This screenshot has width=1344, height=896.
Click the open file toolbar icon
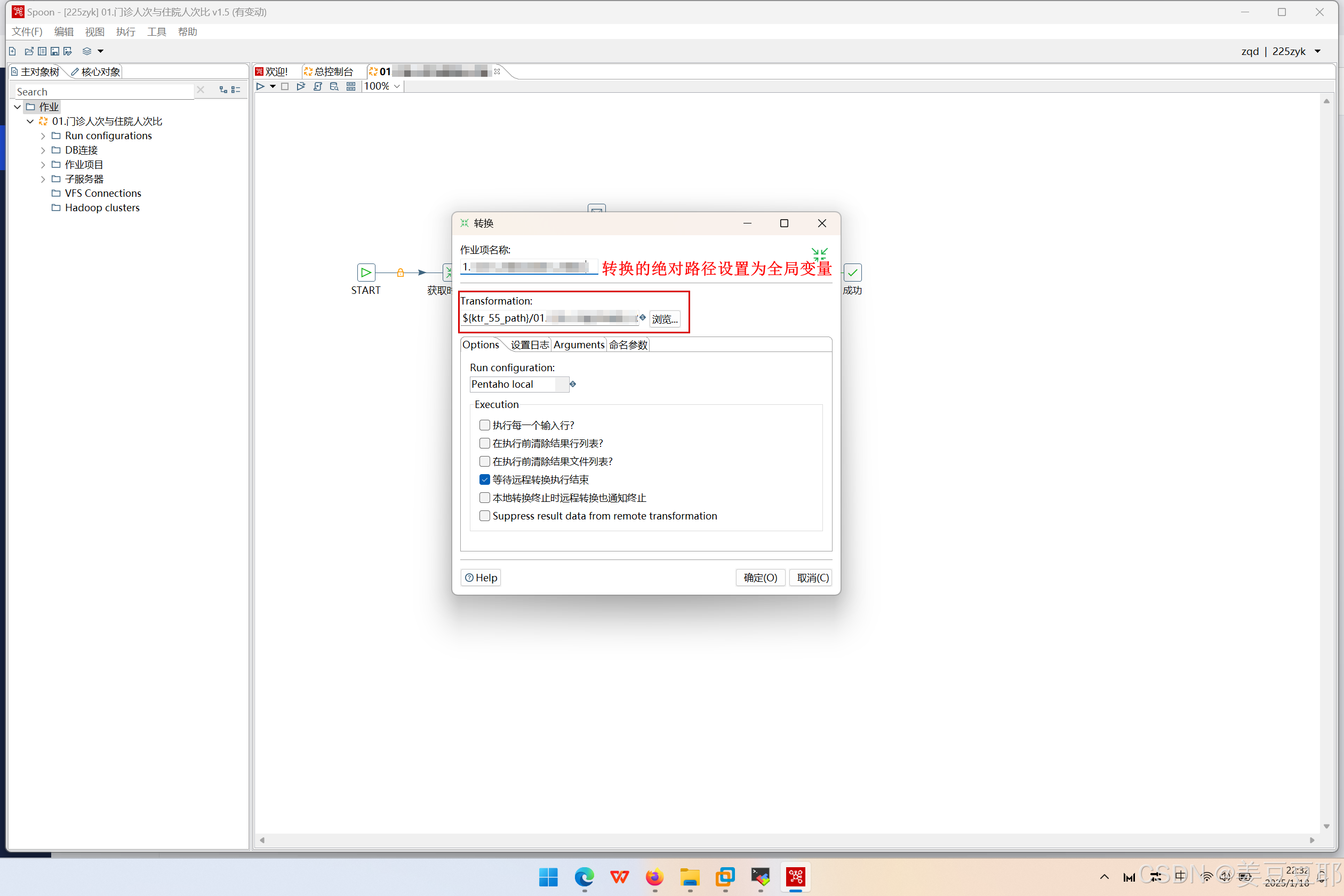pos(29,51)
